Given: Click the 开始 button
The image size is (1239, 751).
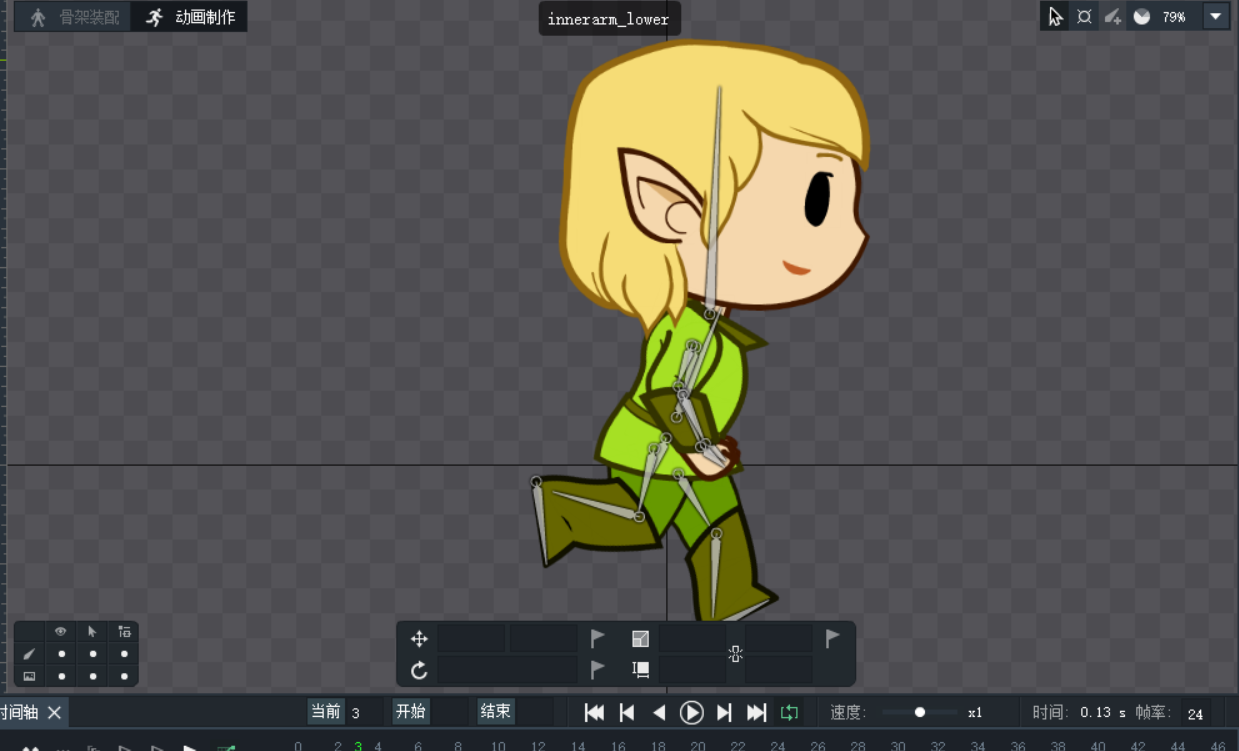Looking at the screenshot, I should 411,712.
